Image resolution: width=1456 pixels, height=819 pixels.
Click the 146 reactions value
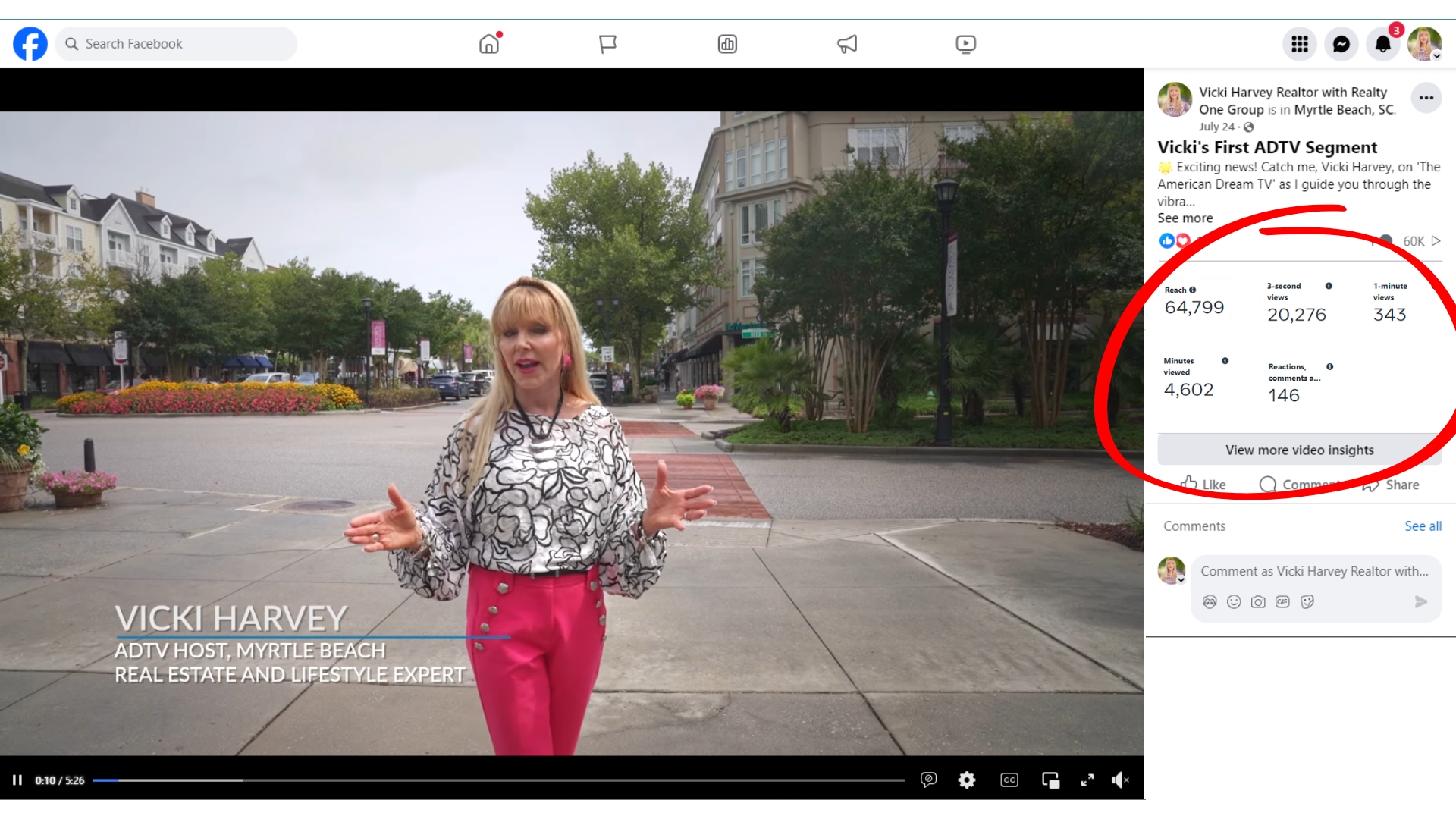pos(1284,395)
